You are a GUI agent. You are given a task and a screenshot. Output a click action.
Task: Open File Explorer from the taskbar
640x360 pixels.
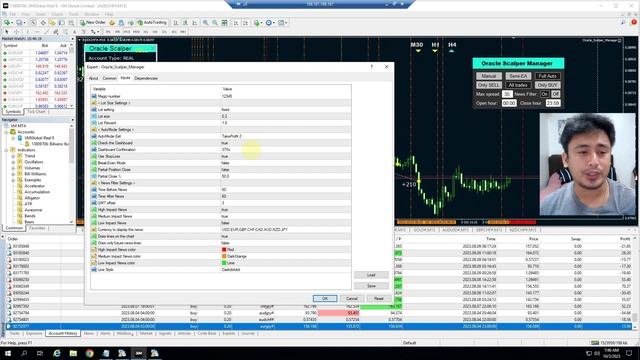(73, 353)
